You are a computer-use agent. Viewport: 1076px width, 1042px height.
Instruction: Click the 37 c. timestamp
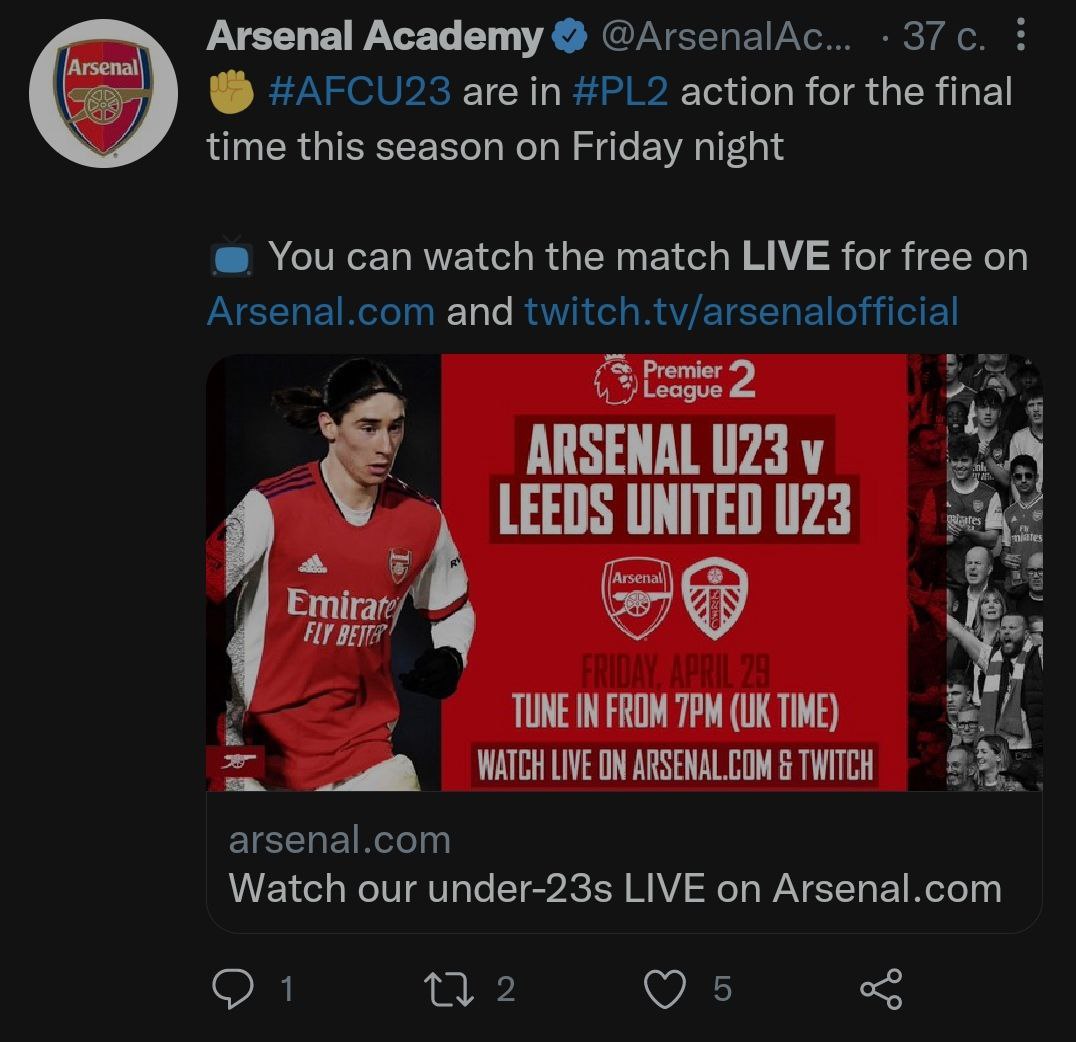[943, 37]
